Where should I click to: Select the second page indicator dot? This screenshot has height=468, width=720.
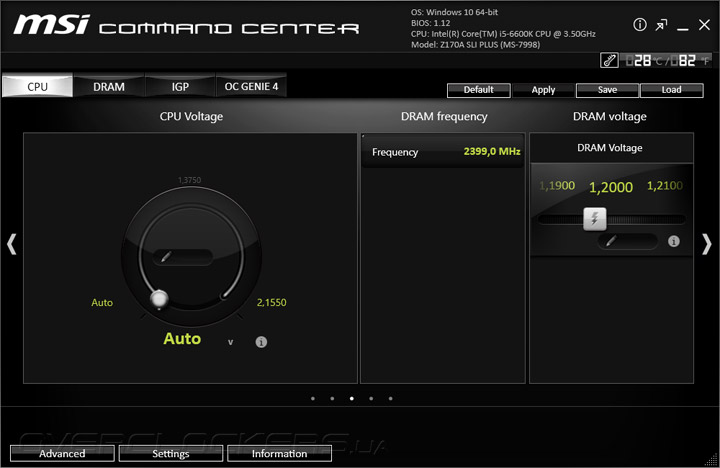332,398
